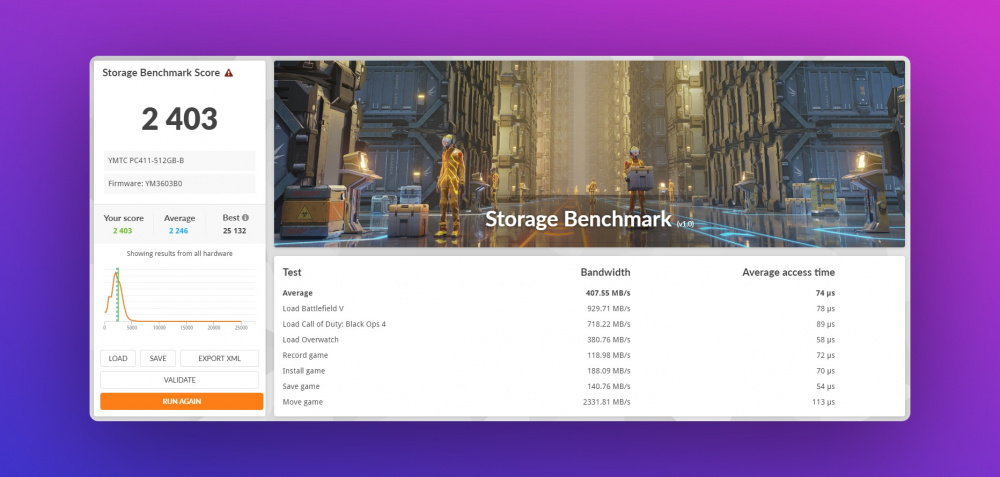Screen dimensions: 1000x477
Task: Click the 2331.81 MB/s bandwidth value
Action: [x=607, y=402]
